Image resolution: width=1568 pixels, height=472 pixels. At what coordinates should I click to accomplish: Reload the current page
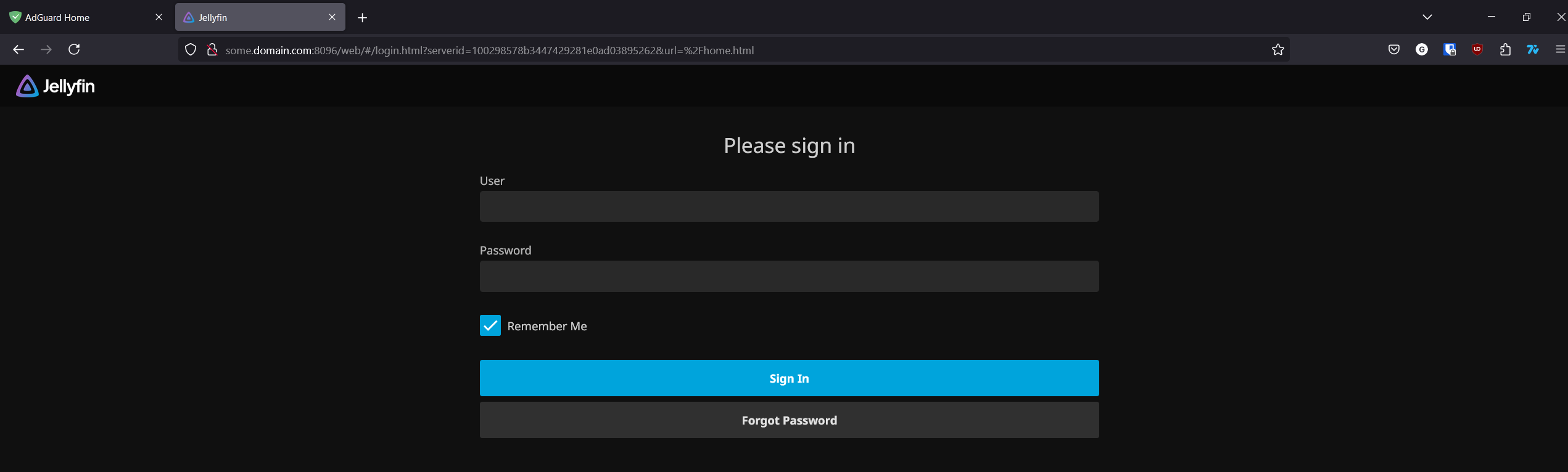pyautogui.click(x=74, y=50)
